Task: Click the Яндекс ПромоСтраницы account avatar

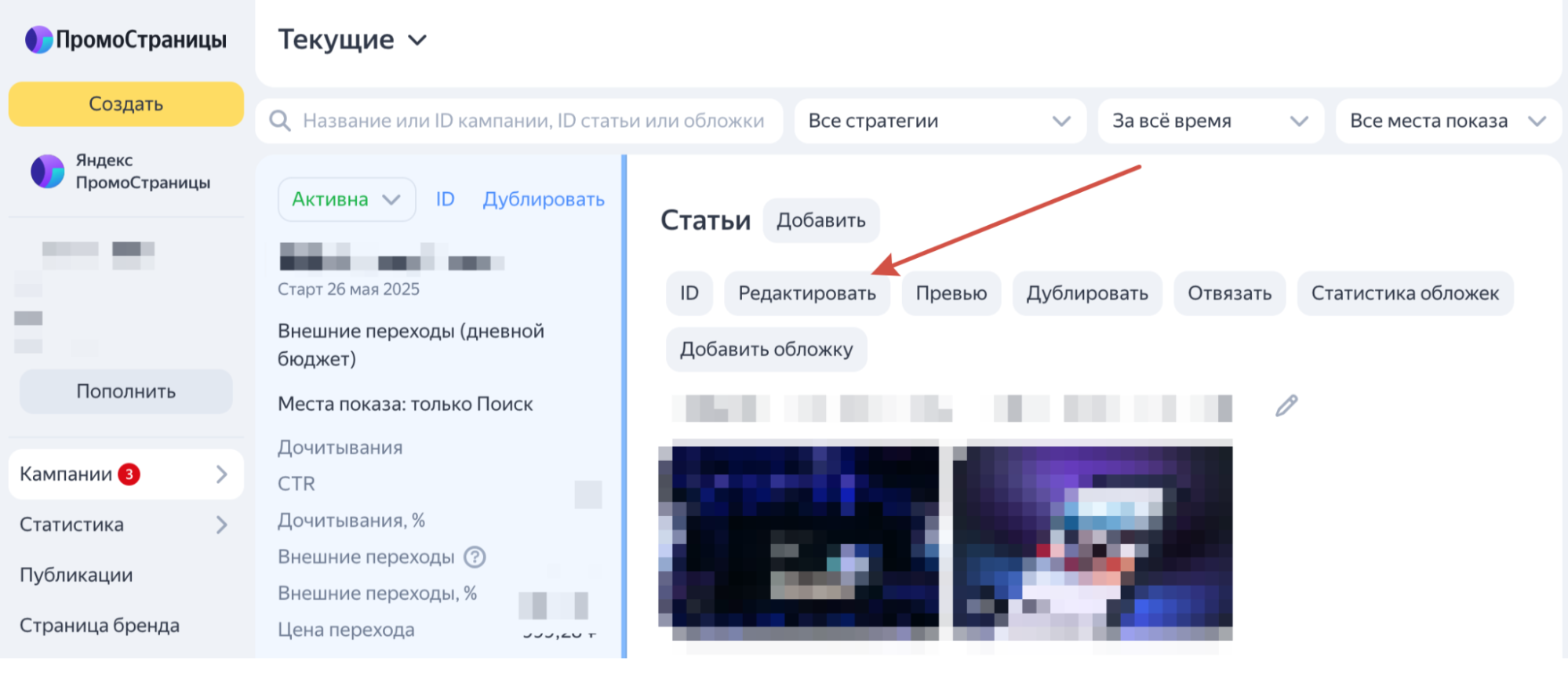Action: point(47,171)
